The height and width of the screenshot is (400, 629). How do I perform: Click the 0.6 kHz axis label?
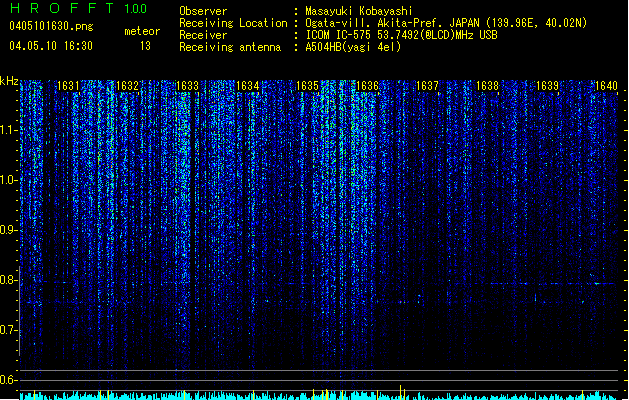point(8,380)
